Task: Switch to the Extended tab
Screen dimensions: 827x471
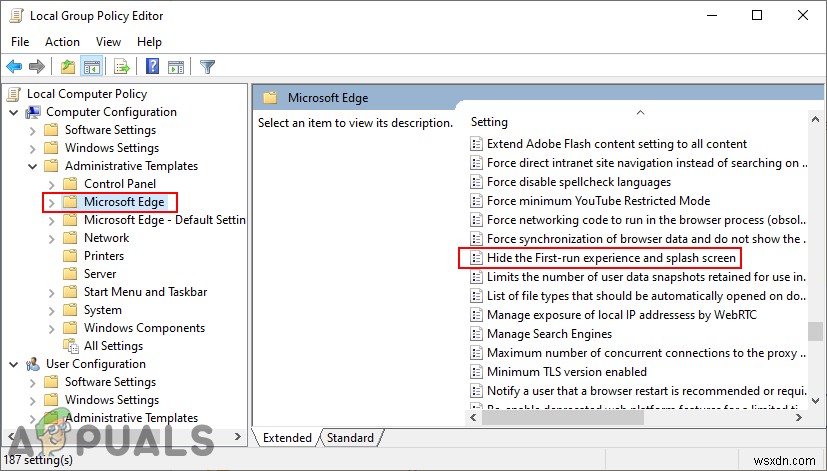Action: (x=287, y=438)
